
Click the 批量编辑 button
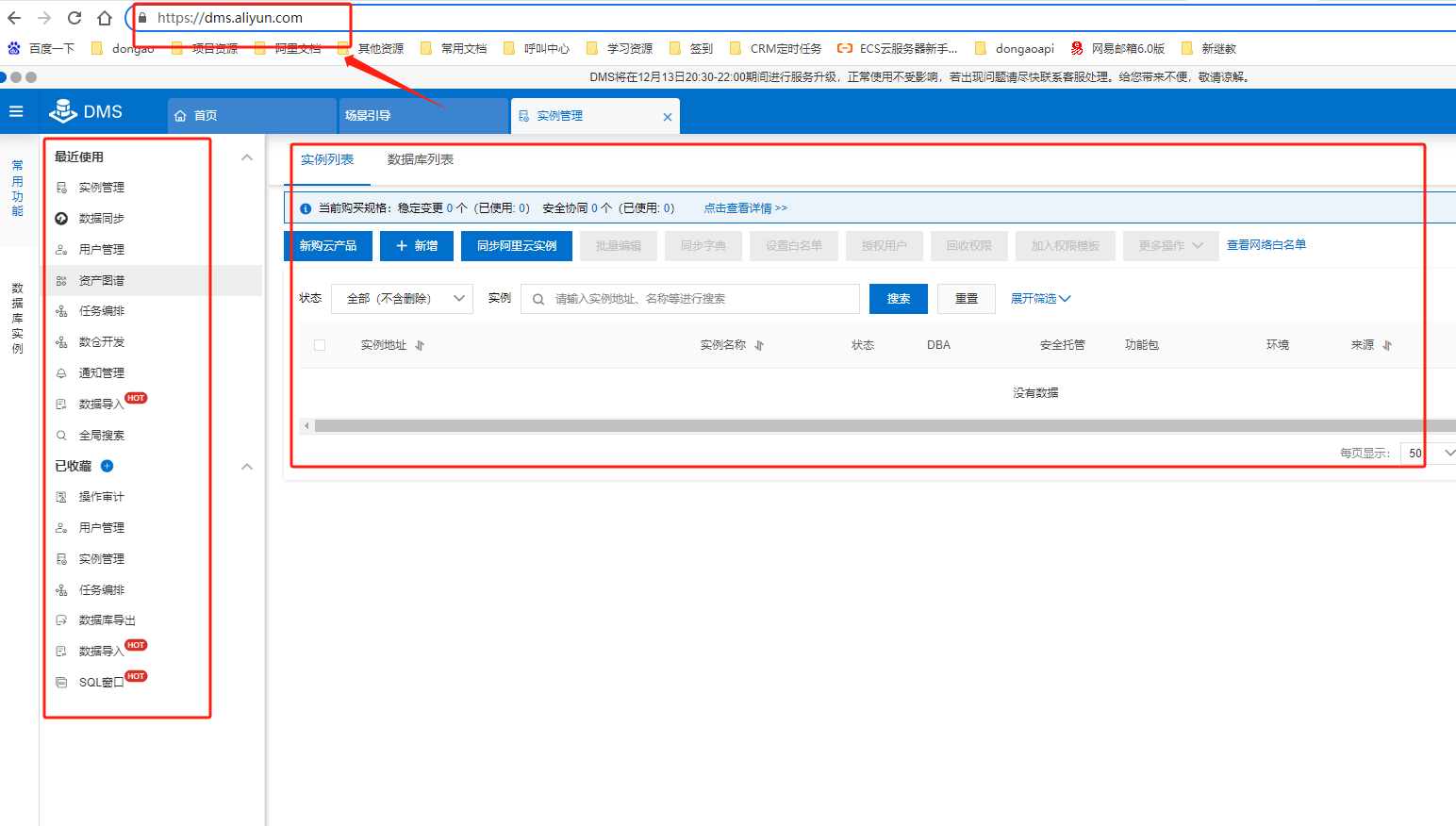[619, 246]
